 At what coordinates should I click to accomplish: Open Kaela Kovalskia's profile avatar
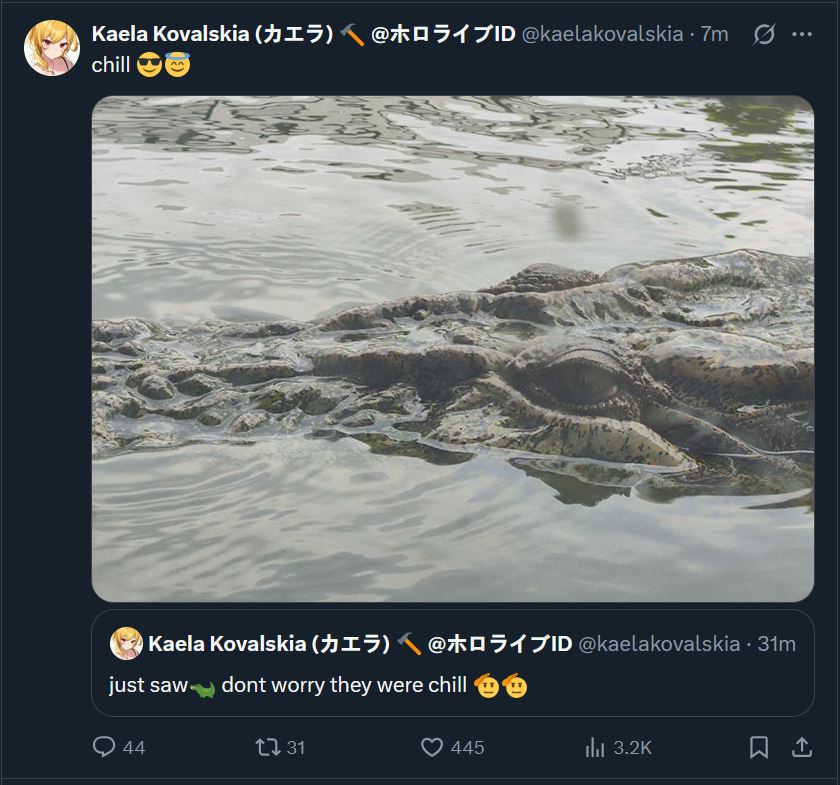(x=51, y=48)
